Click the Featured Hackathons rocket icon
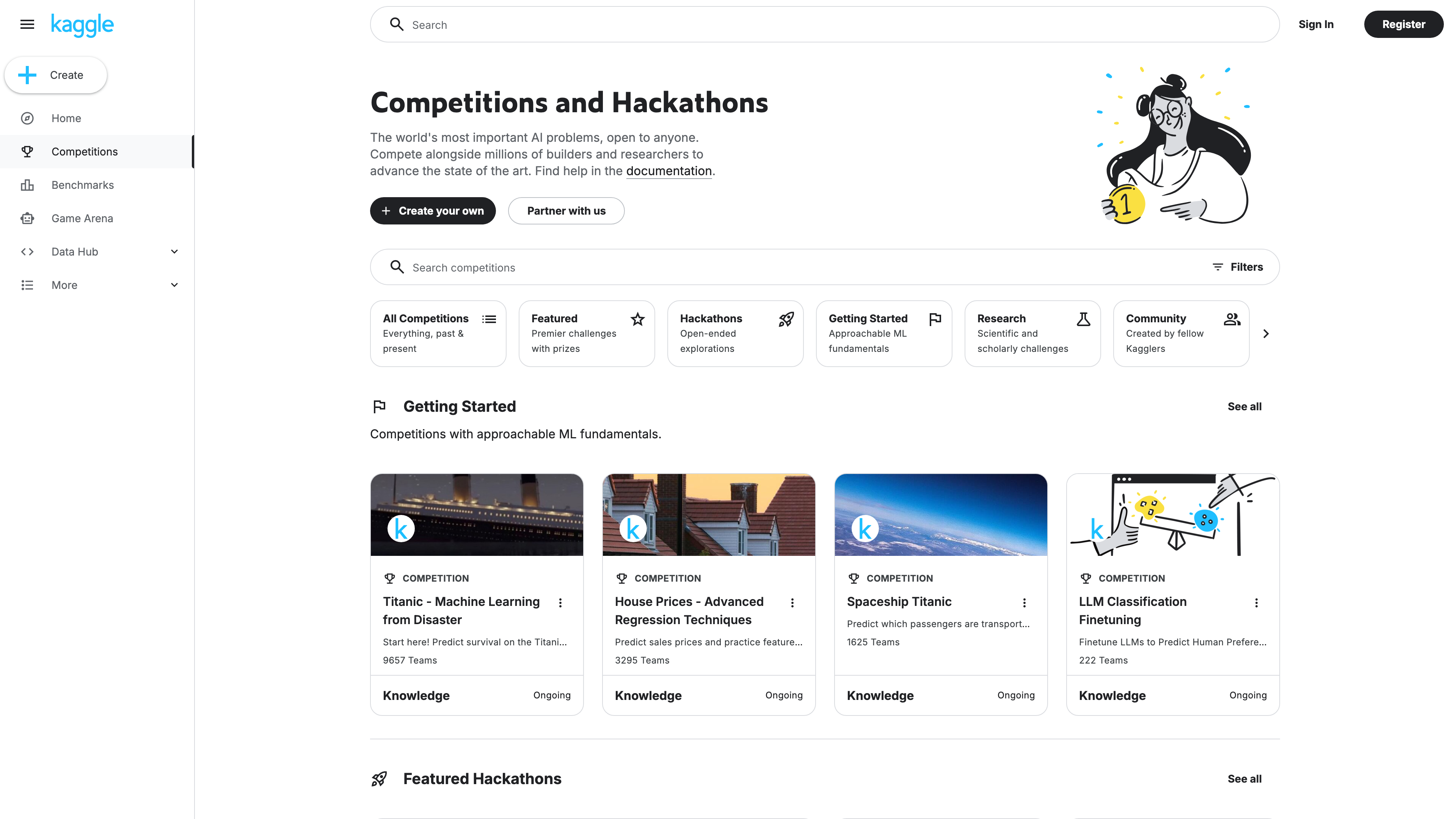Screen dimensions: 1456x819 [x=379, y=778]
